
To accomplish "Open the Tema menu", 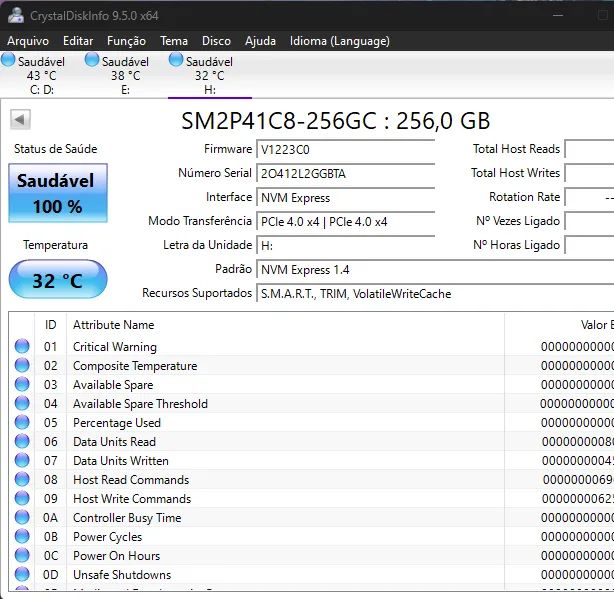I will point(174,41).
